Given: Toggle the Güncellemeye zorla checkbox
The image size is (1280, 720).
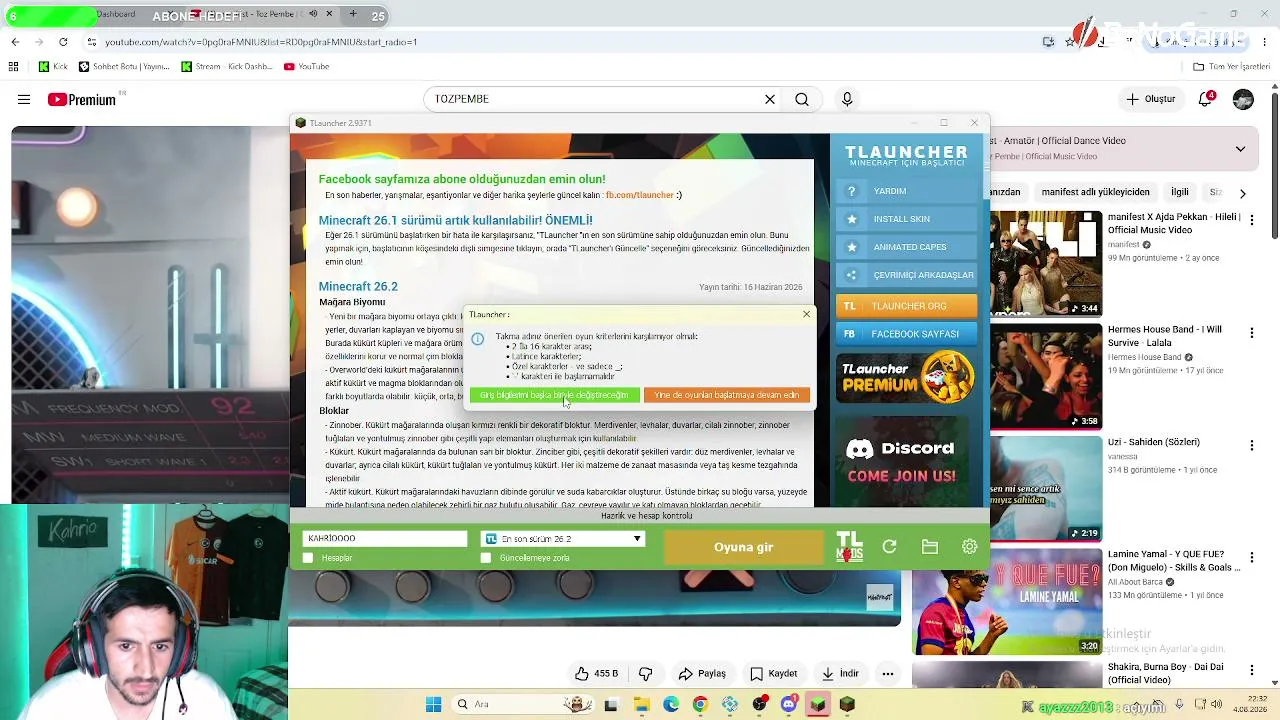Looking at the screenshot, I should (x=486, y=558).
